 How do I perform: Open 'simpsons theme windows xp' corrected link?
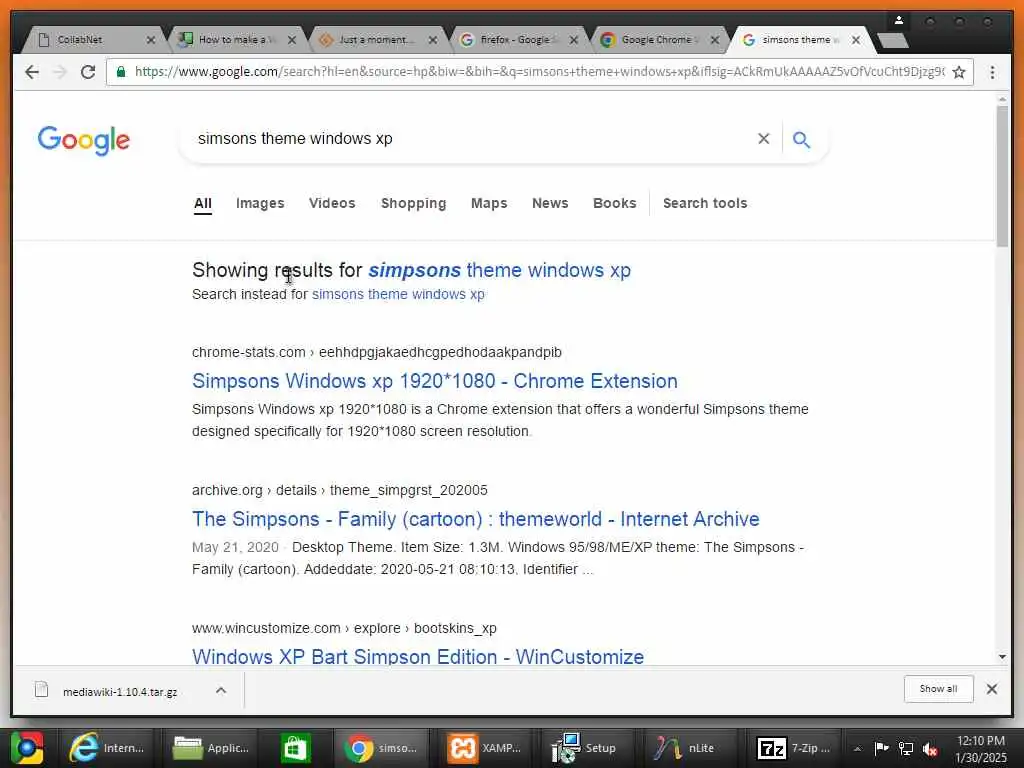tap(500, 270)
